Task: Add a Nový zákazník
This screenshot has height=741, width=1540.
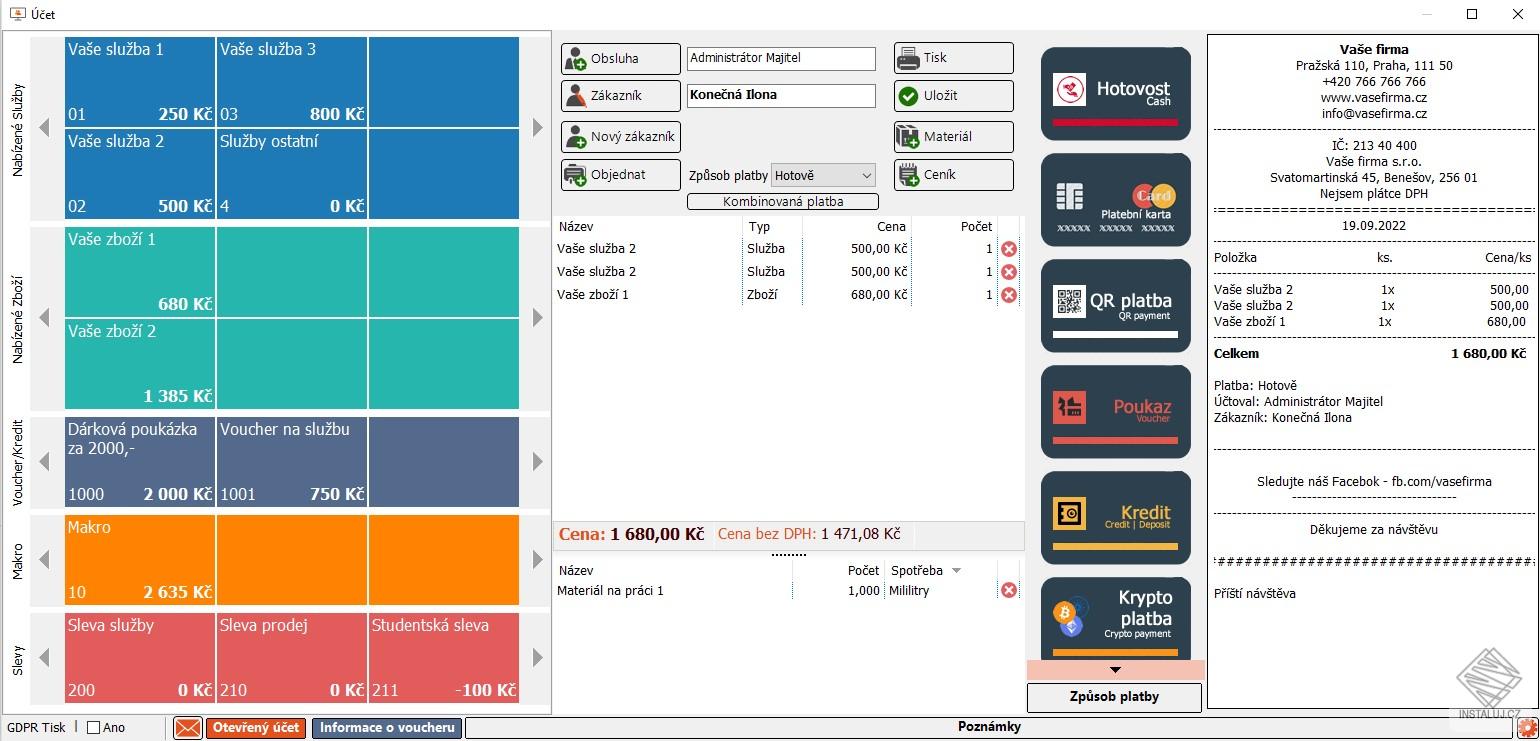Action: tap(621, 137)
